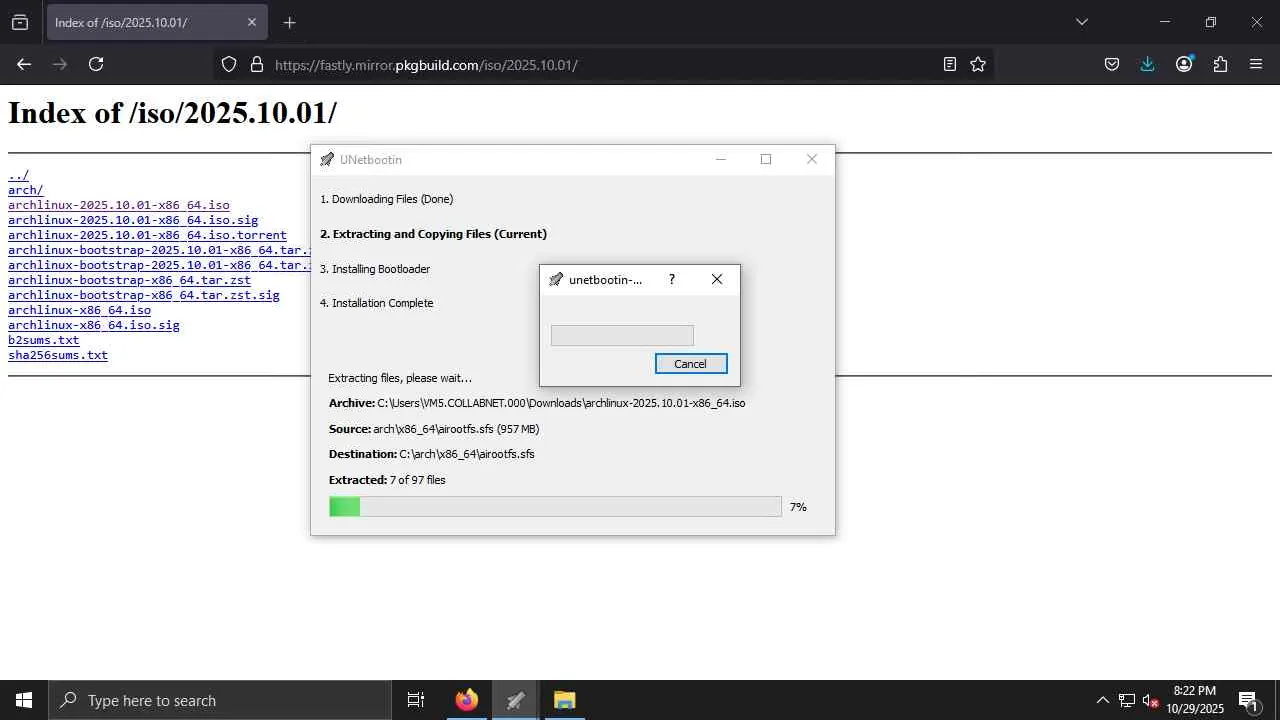1280x720 pixels.
Task: Click the '3. Installing Bootloader' step
Action: point(375,269)
